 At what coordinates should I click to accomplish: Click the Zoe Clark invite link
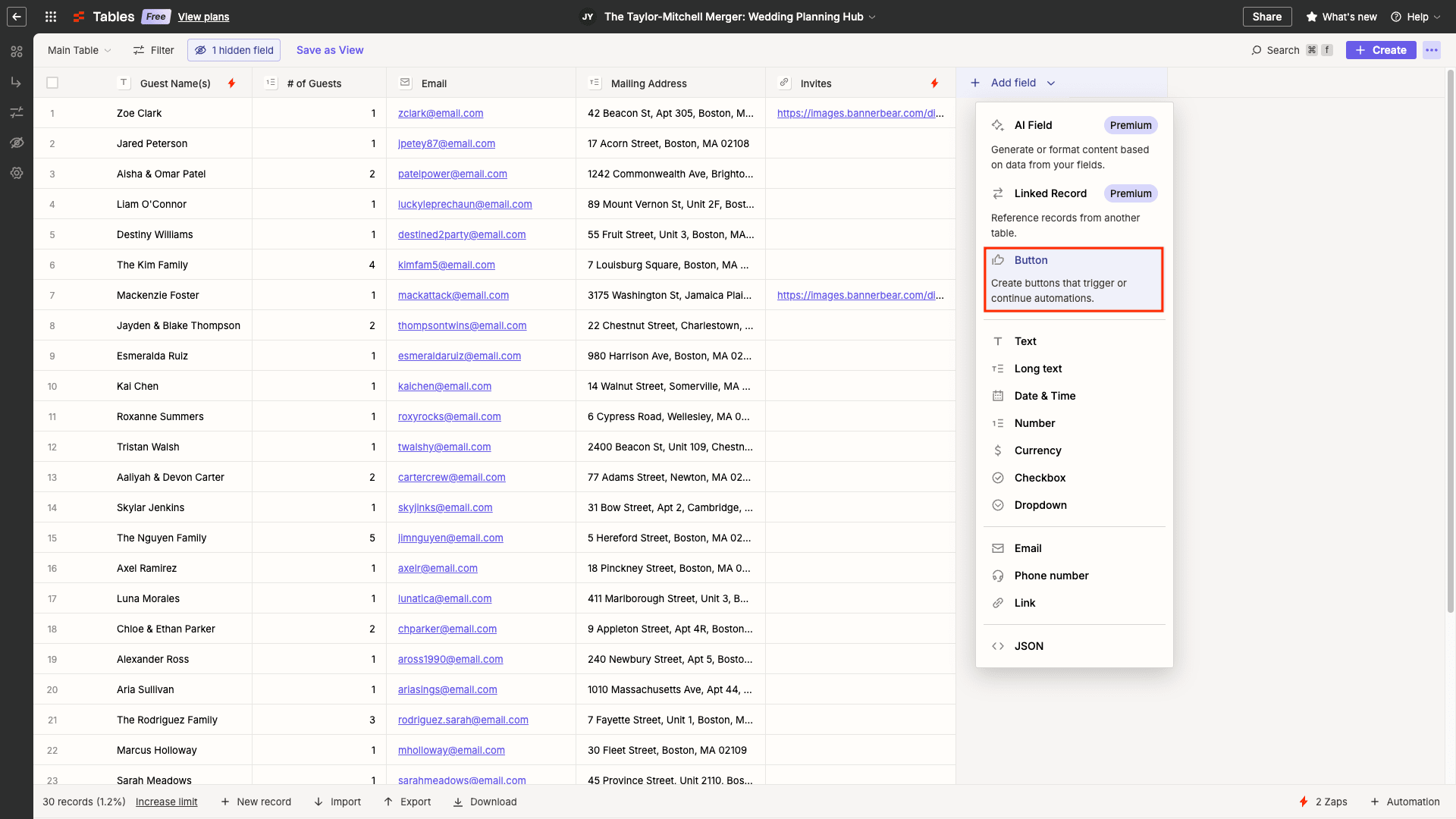[x=859, y=113]
